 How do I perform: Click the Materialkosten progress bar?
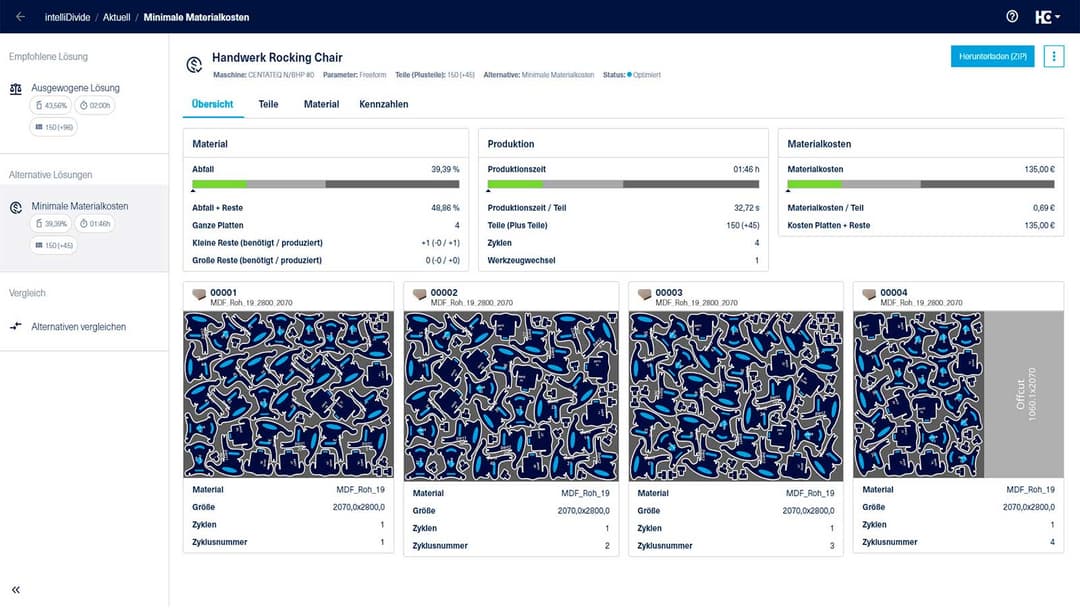(x=920, y=184)
